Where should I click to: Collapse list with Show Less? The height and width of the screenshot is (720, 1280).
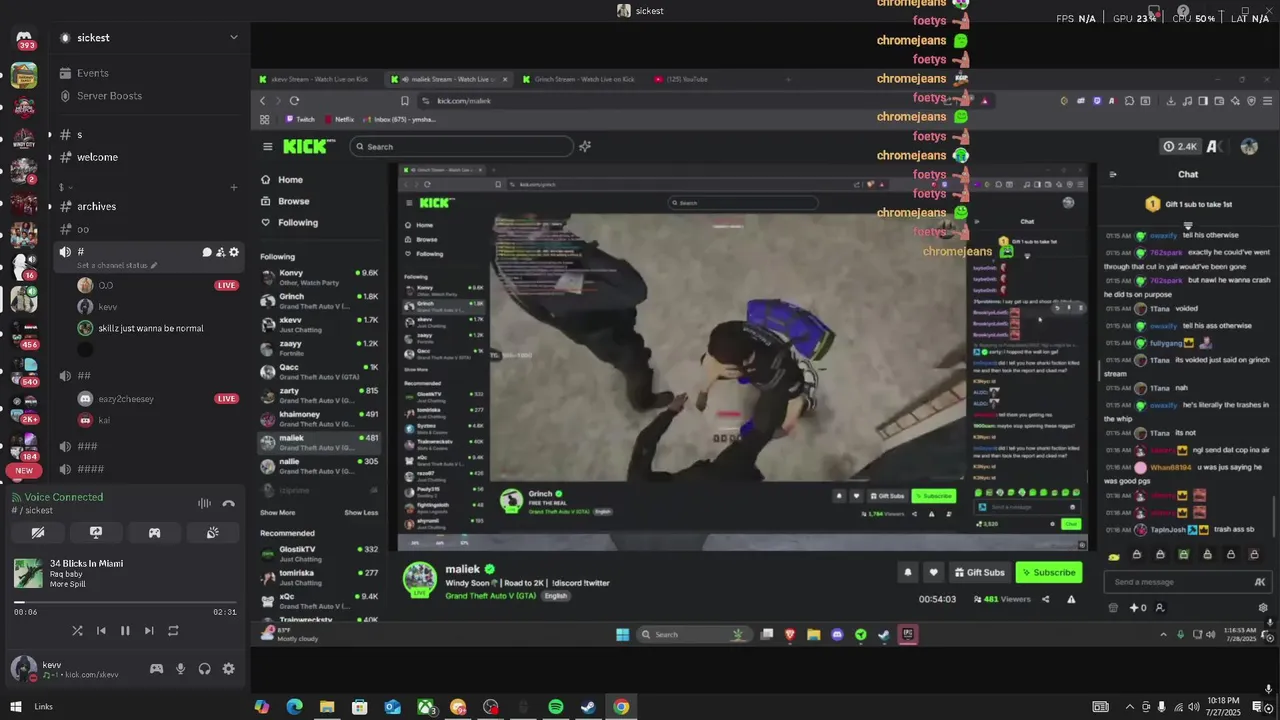(361, 513)
